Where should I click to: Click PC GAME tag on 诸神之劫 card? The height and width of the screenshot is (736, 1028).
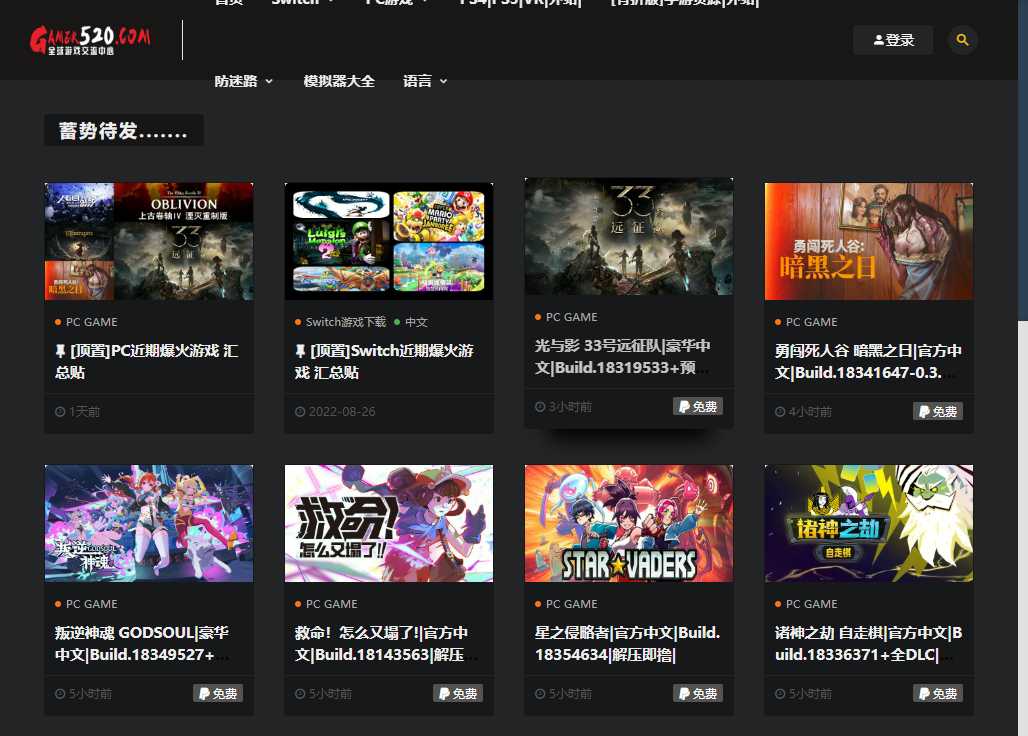[x=812, y=604]
